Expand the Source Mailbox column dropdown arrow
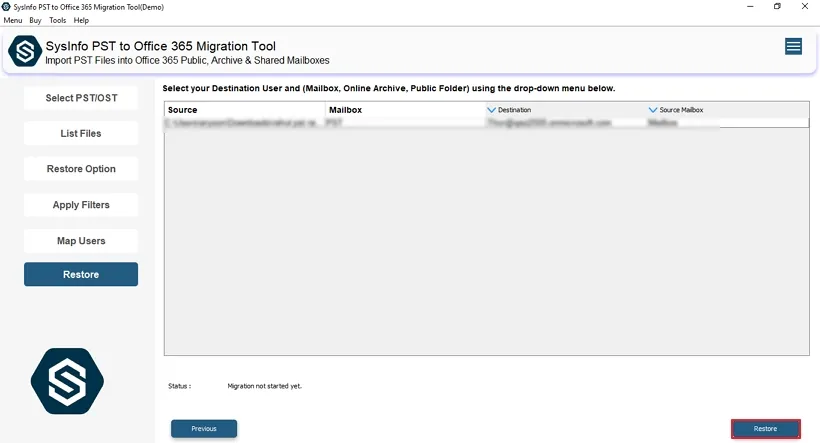 pyautogui.click(x=653, y=110)
